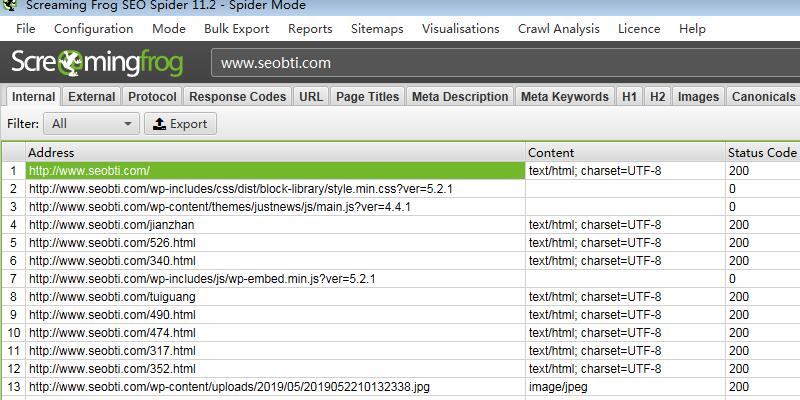800x400 pixels.
Task: Switch to the Images tab
Action: (698, 97)
